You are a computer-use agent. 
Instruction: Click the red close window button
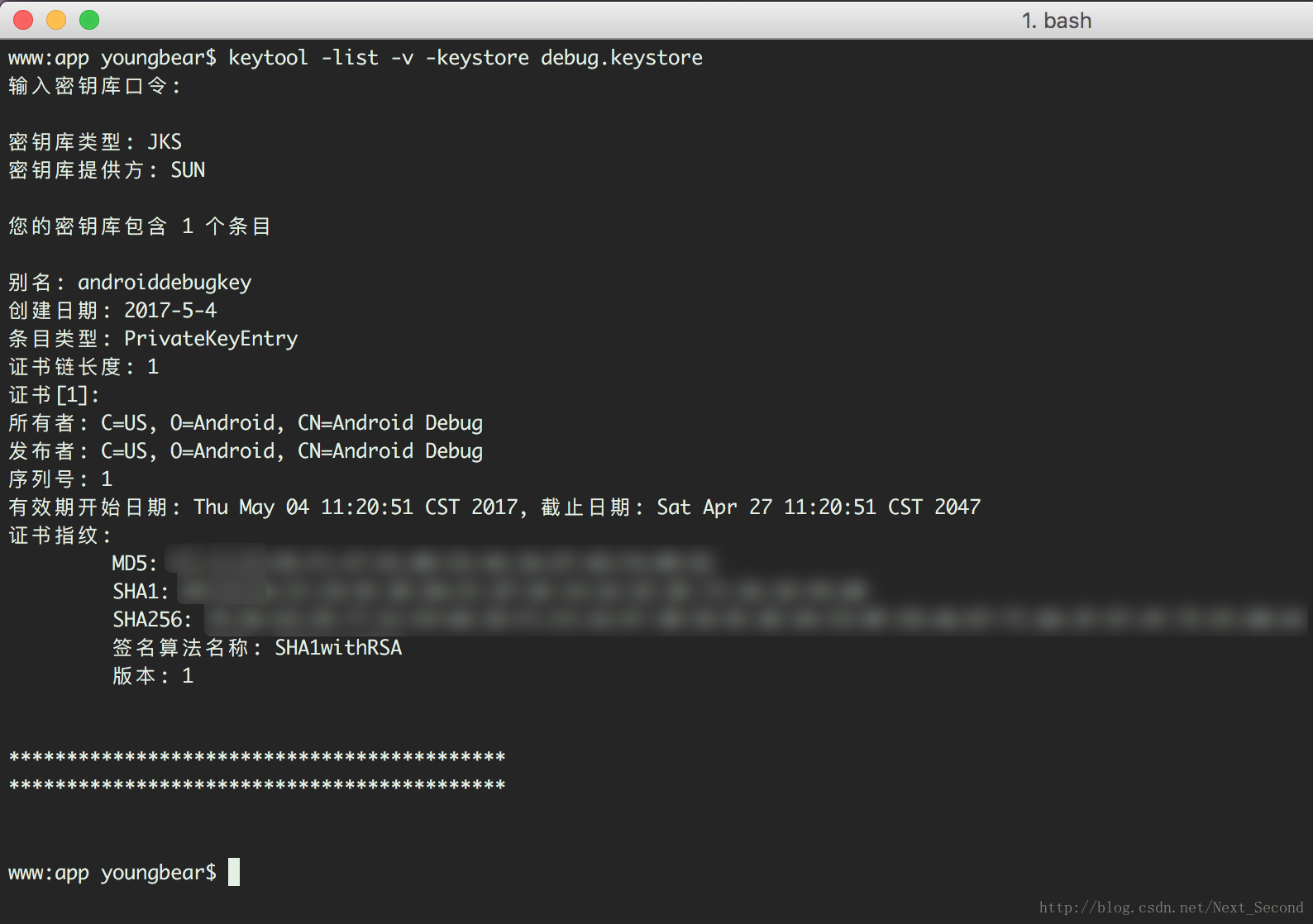point(23,20)
